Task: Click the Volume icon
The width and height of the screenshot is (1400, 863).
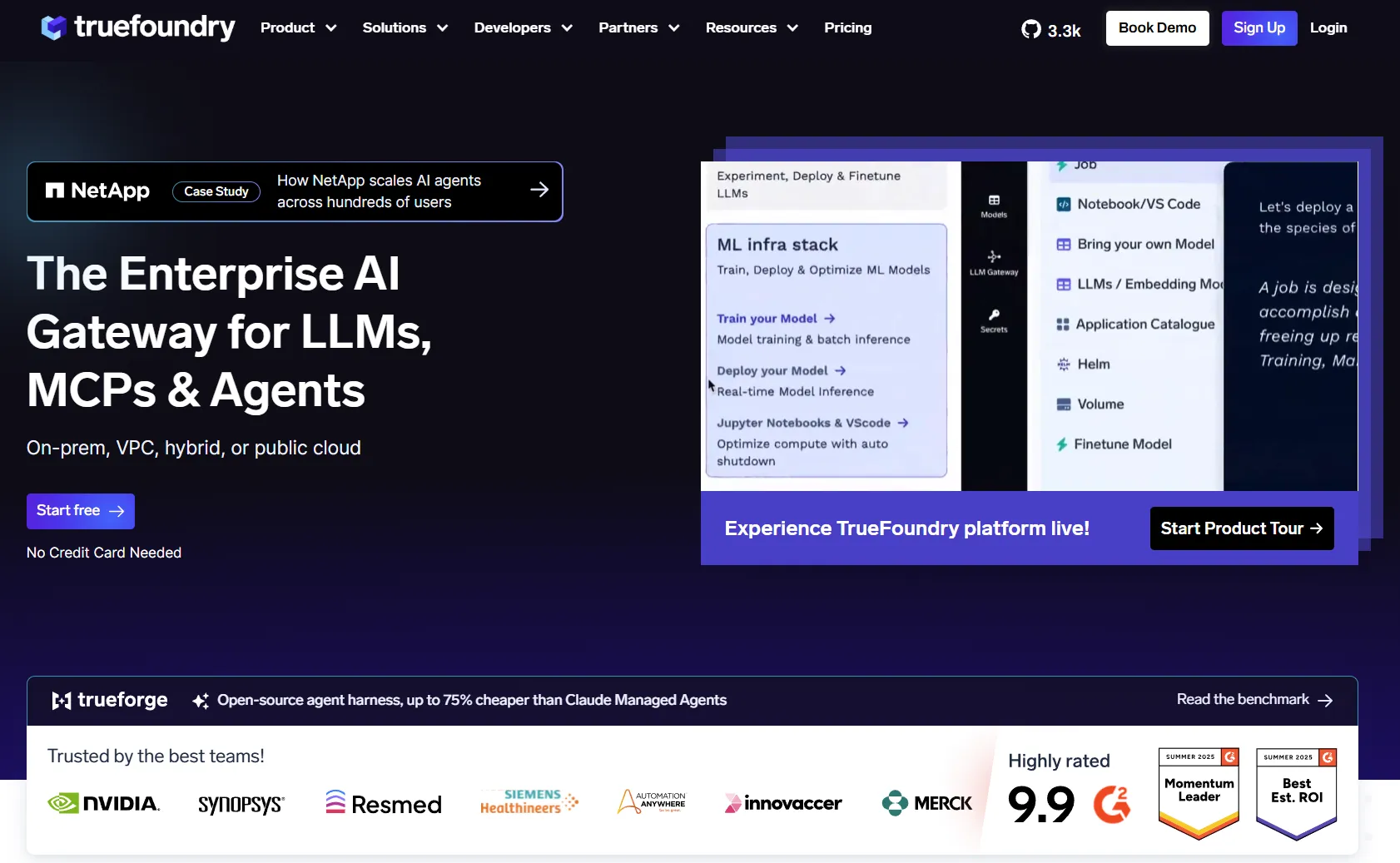Action: tap(1064, 404)
